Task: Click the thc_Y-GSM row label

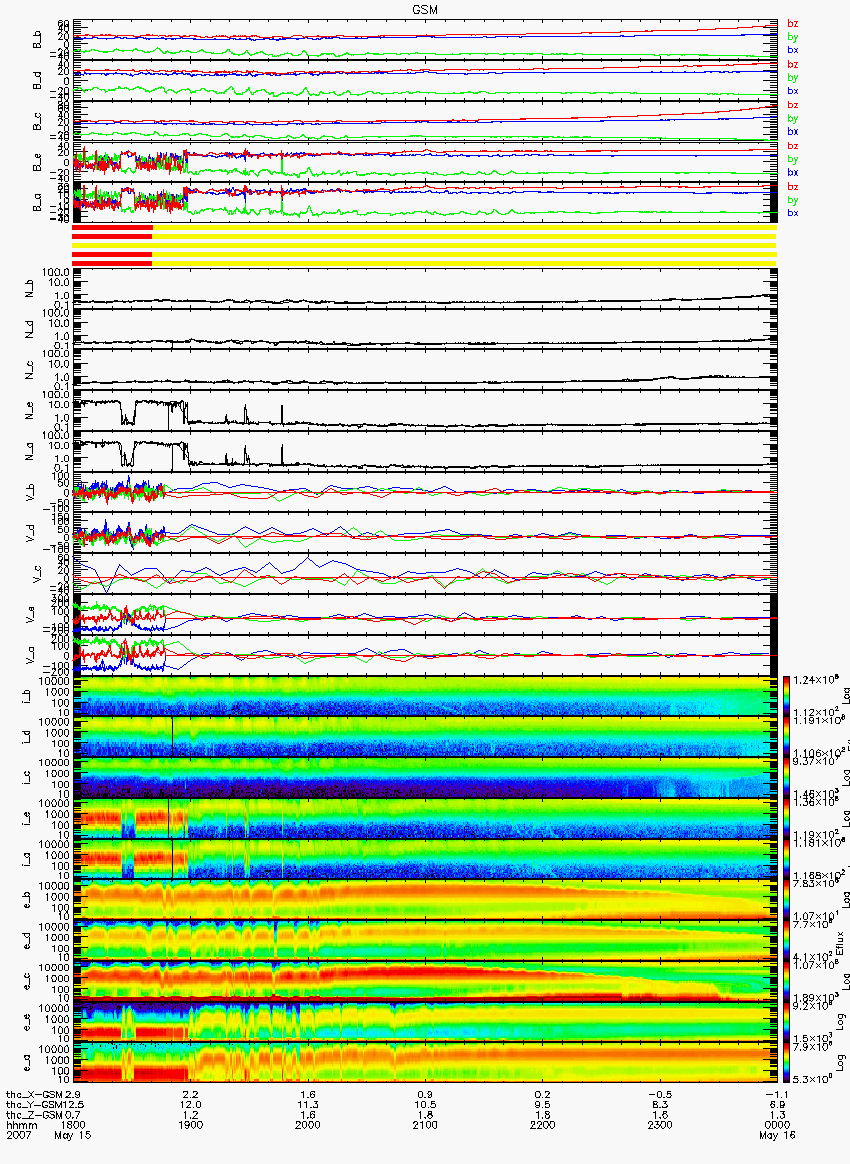Action: [x=34, y=1105]
